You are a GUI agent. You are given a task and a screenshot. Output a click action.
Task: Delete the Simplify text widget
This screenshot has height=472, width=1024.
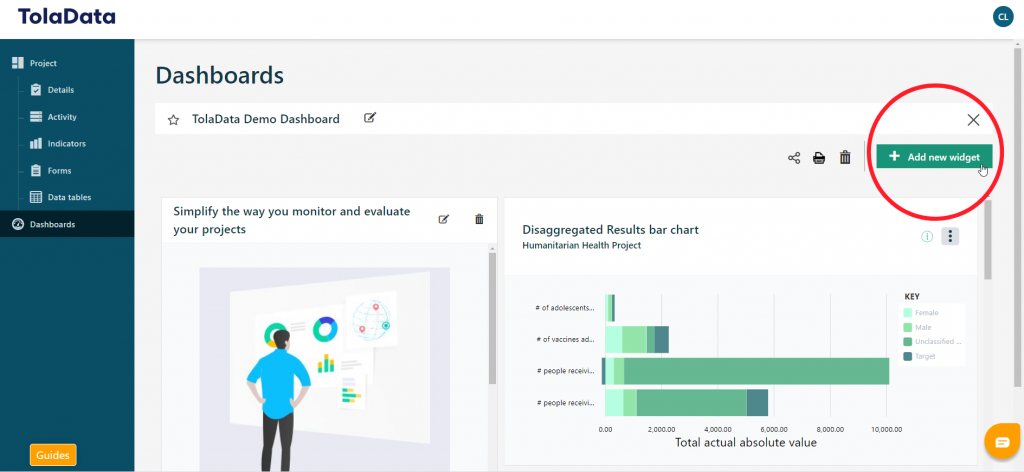pos(479,219)
